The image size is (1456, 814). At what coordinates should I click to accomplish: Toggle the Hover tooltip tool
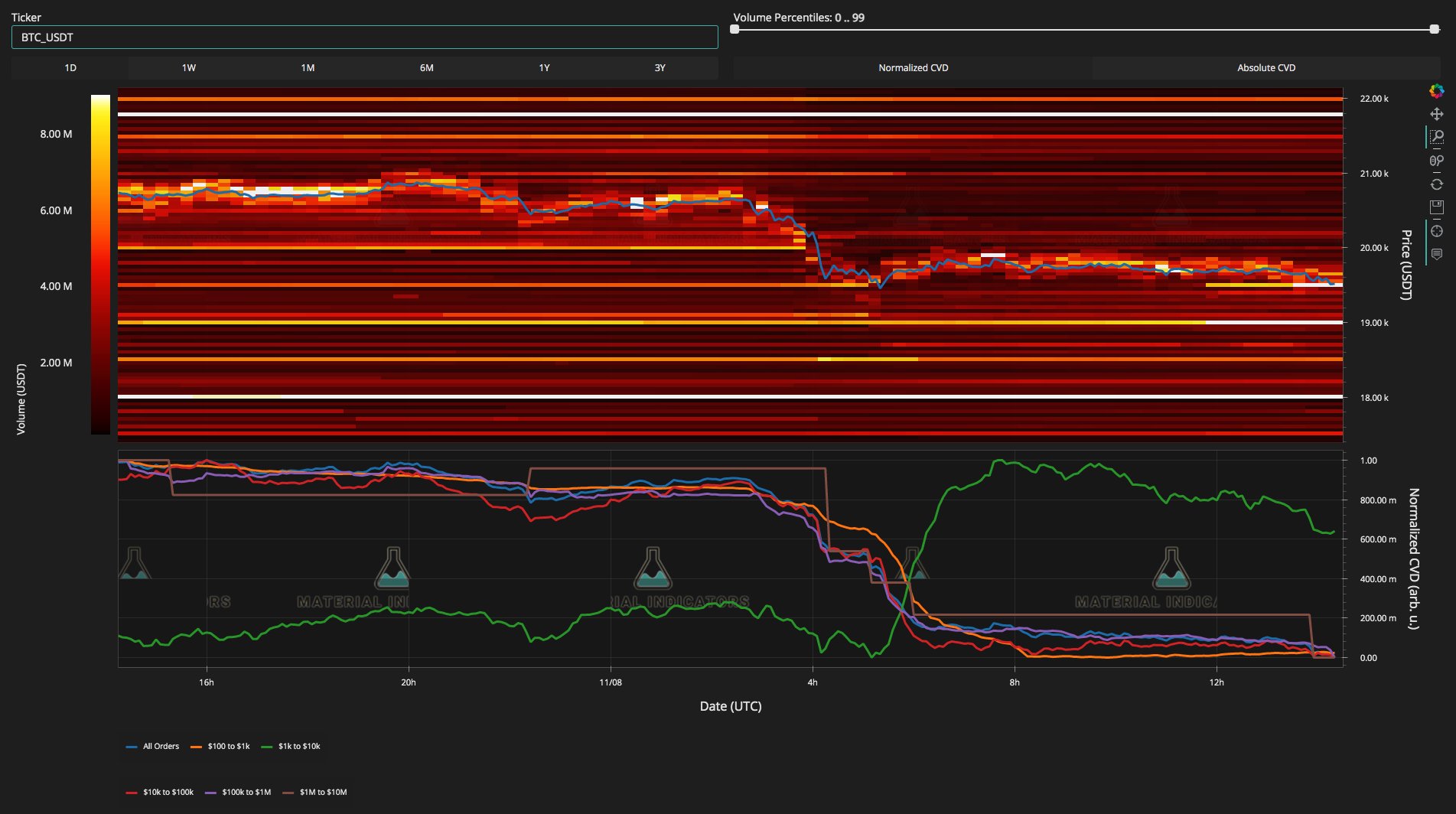click(1436, 254)
